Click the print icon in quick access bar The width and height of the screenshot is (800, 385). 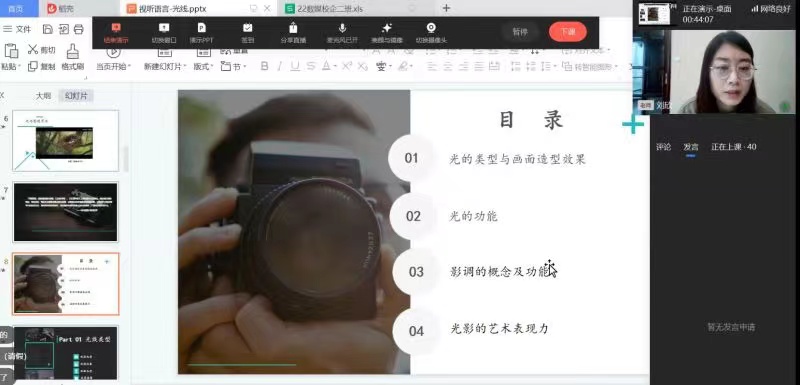click(79, 29)
